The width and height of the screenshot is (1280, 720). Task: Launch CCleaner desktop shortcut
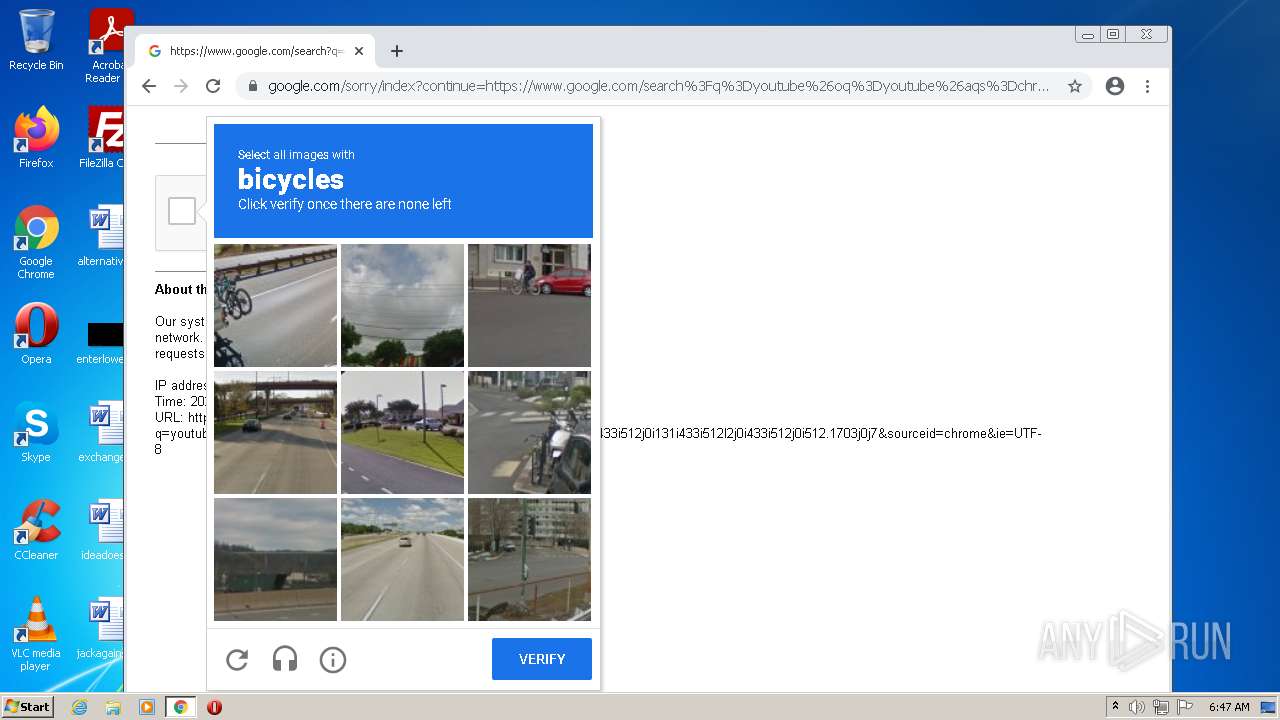coord(36,529)
